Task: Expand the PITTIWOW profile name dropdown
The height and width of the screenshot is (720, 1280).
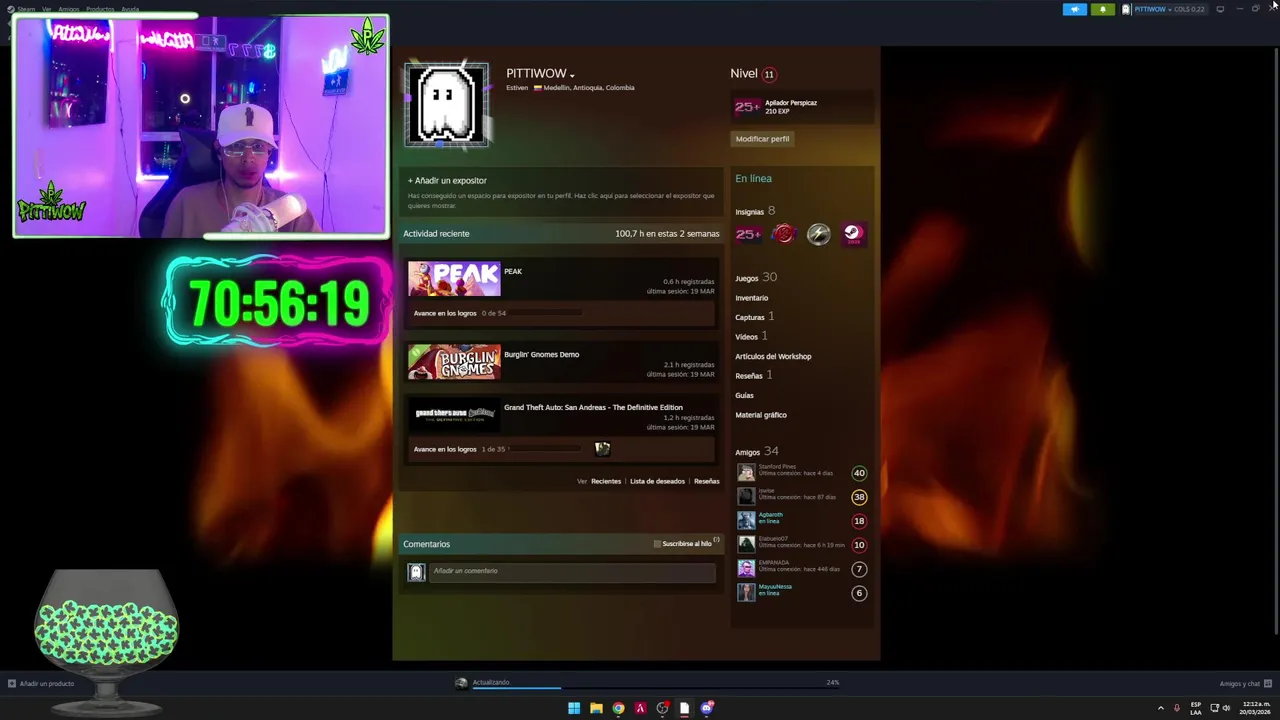Action: pyautogui.click(x=572, y=75)
